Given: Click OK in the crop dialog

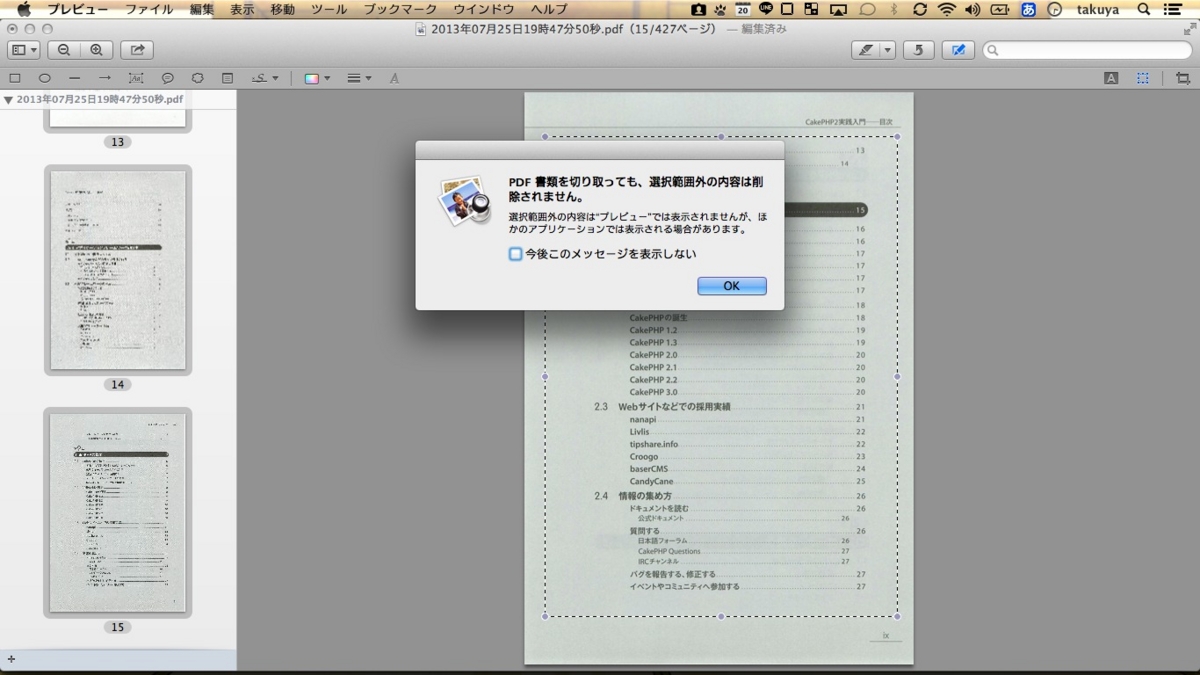Looking at the screenshot, I should click(732, 286).
